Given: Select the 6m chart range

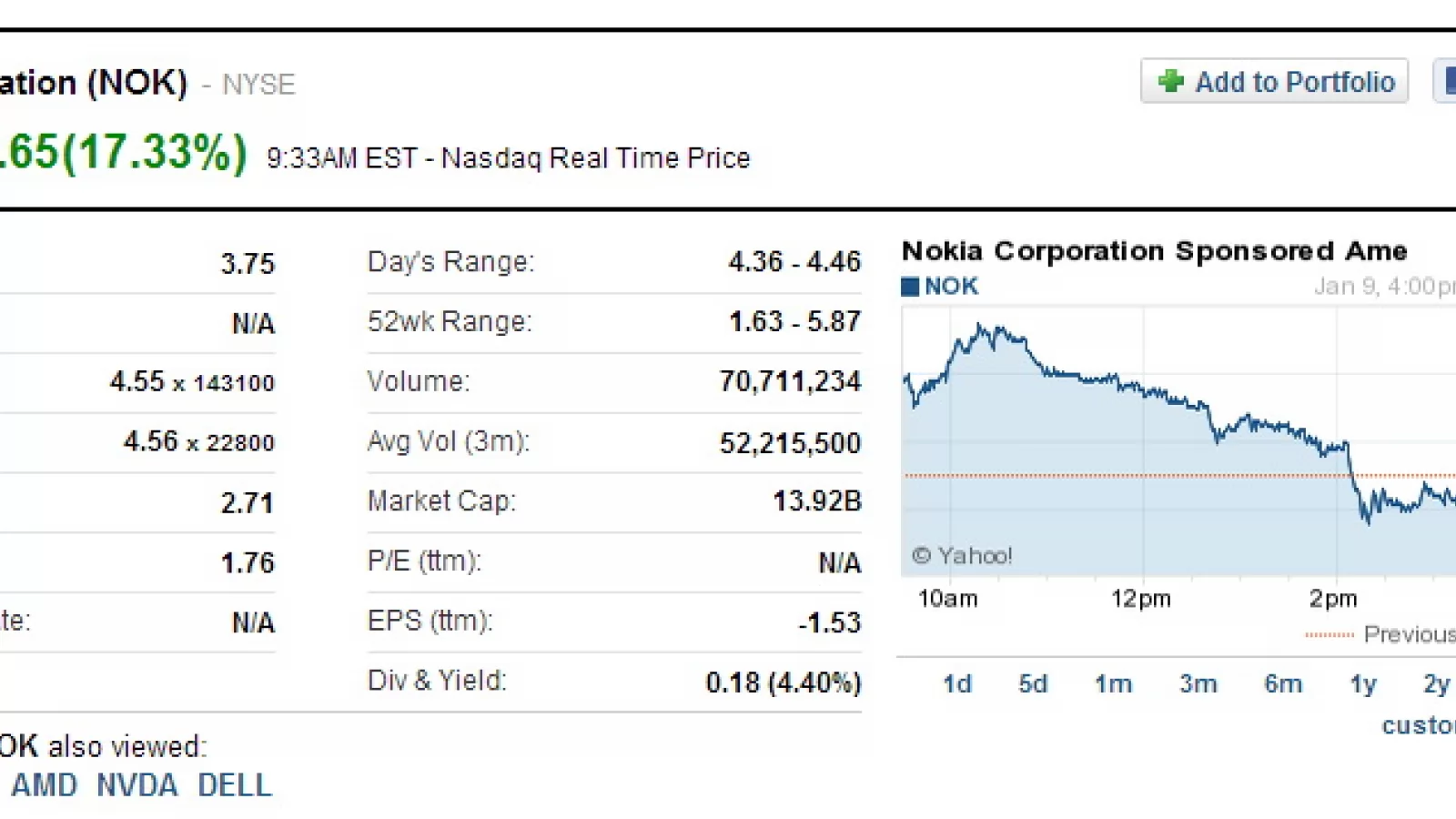Looking at the screenshot, I should (x=1282, y=683).
